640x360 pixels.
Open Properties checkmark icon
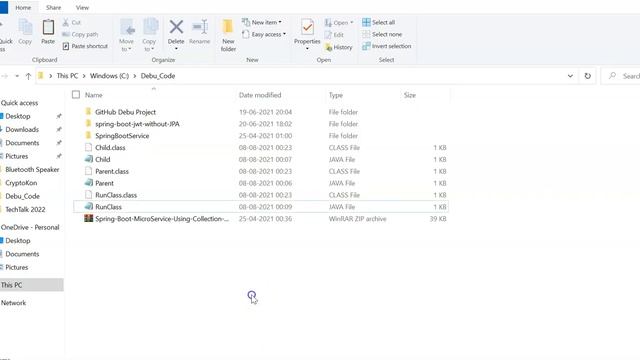[x=307, y=27]
